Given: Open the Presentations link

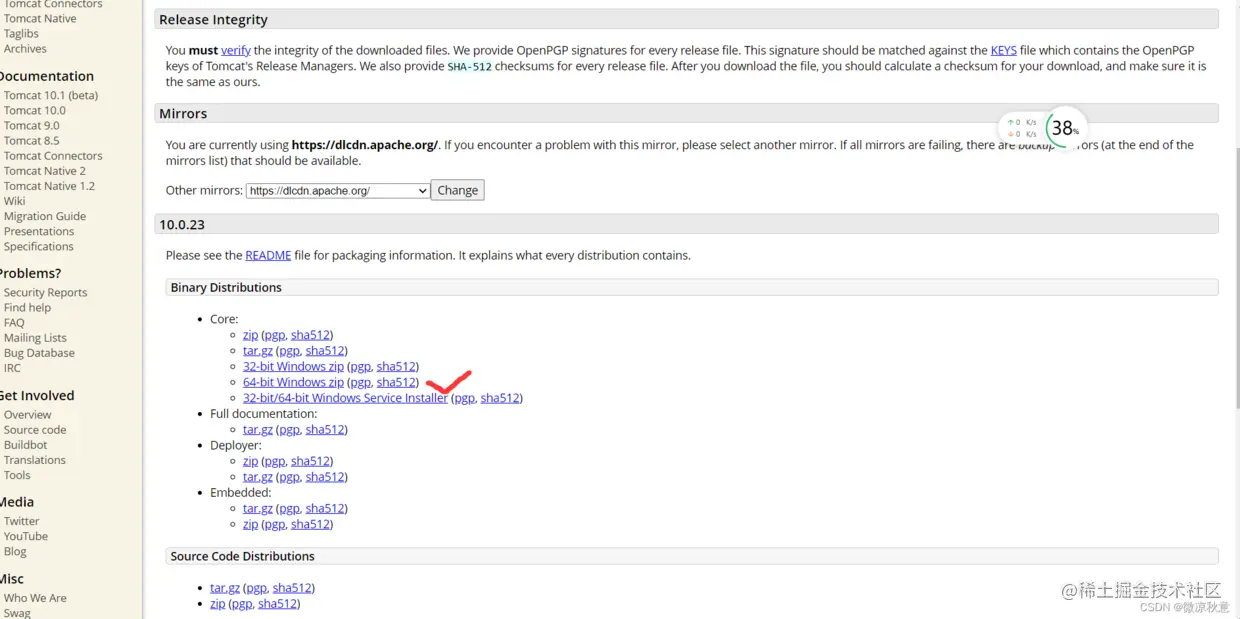Looking at the screenshot, I should 39,231.
